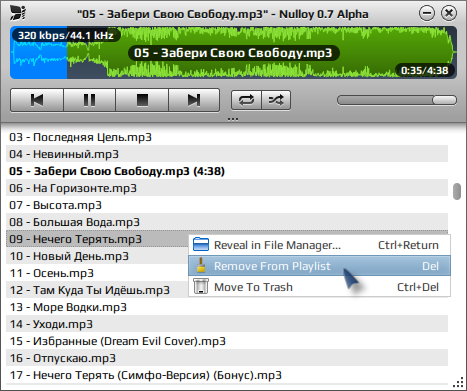
Task: Select track '09 - Нечего Терять.mp3'
Action: point(97,239)
